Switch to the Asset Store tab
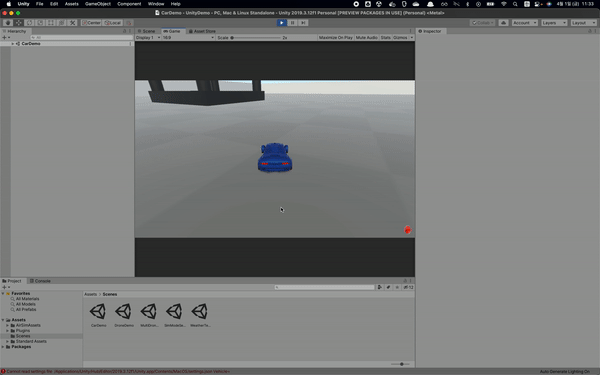 tap(202, 31)
